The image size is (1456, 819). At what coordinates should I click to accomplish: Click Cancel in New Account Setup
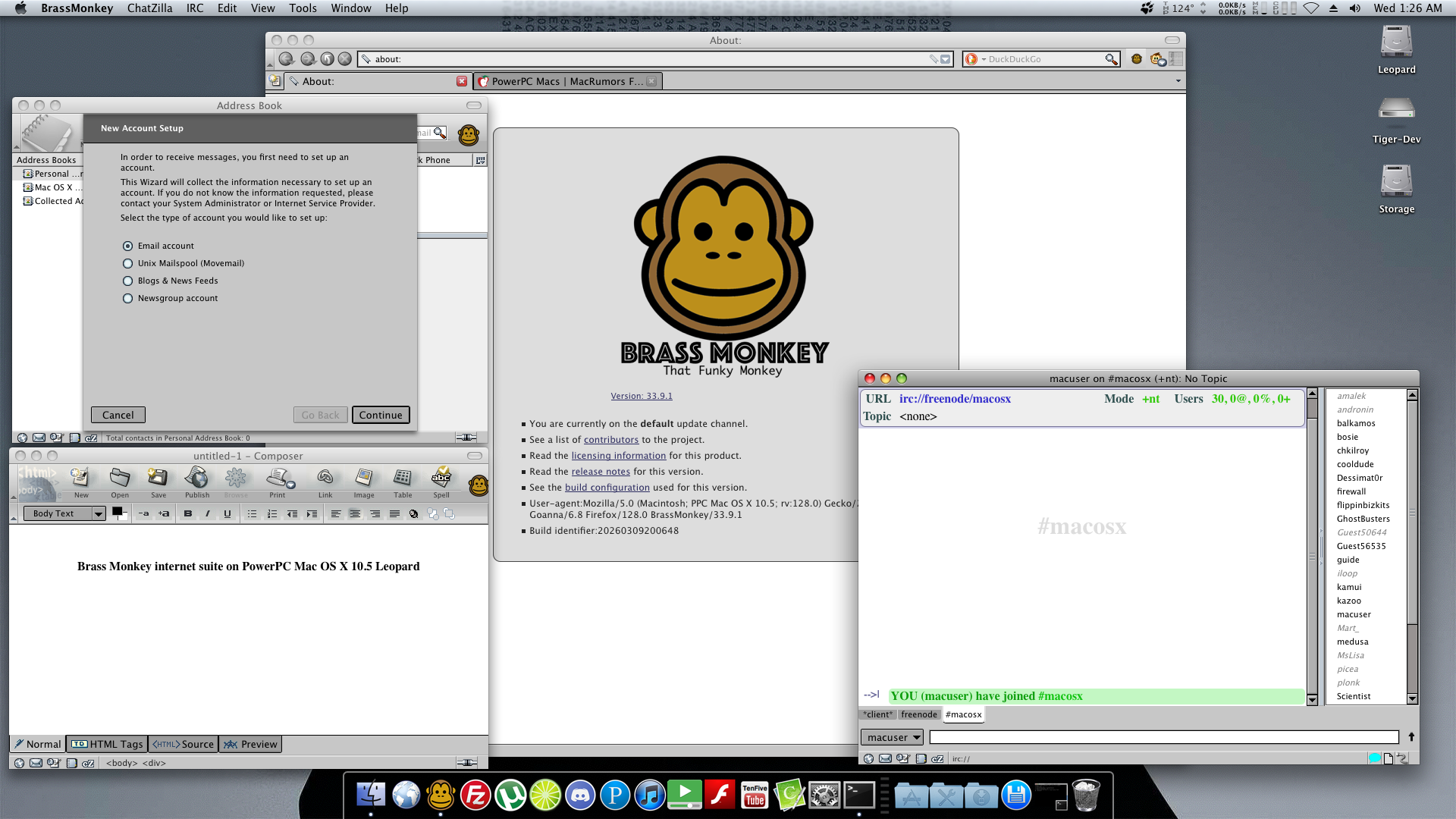pyautogui.click(x=118, y=415)
